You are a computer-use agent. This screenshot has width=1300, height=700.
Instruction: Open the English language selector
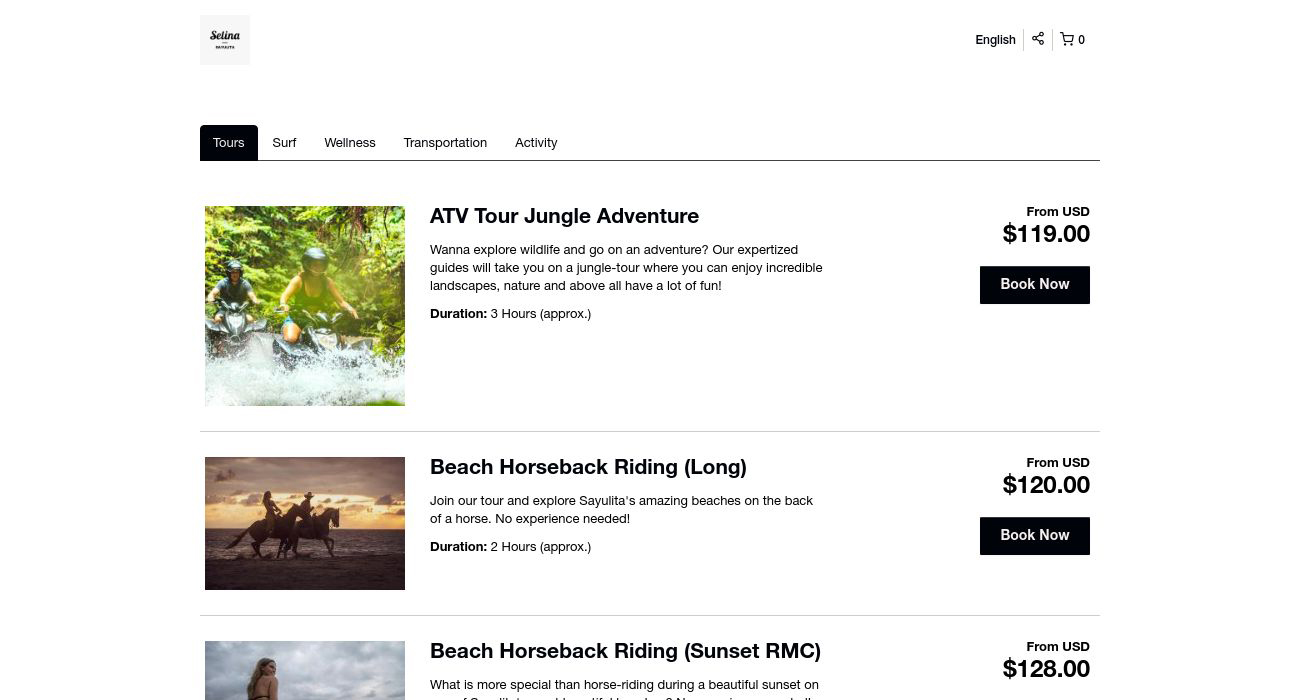(x=995, y=40)
